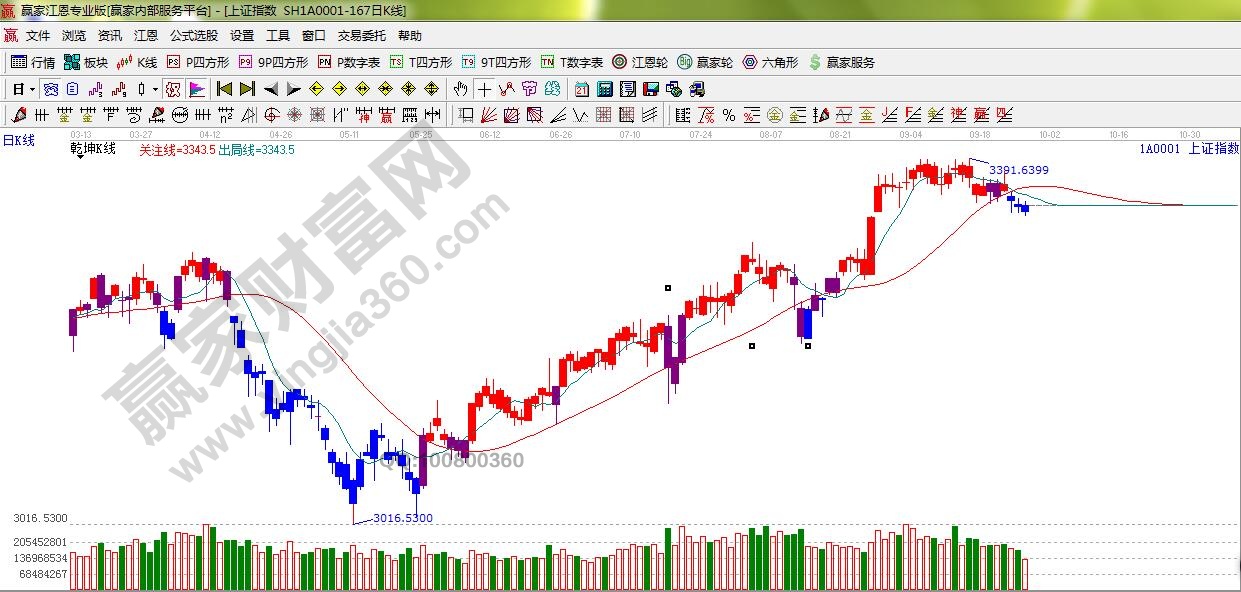Click the percent (%) drawing tool
This screenshot has height=592, width=1241.
(x=728, y=115)
